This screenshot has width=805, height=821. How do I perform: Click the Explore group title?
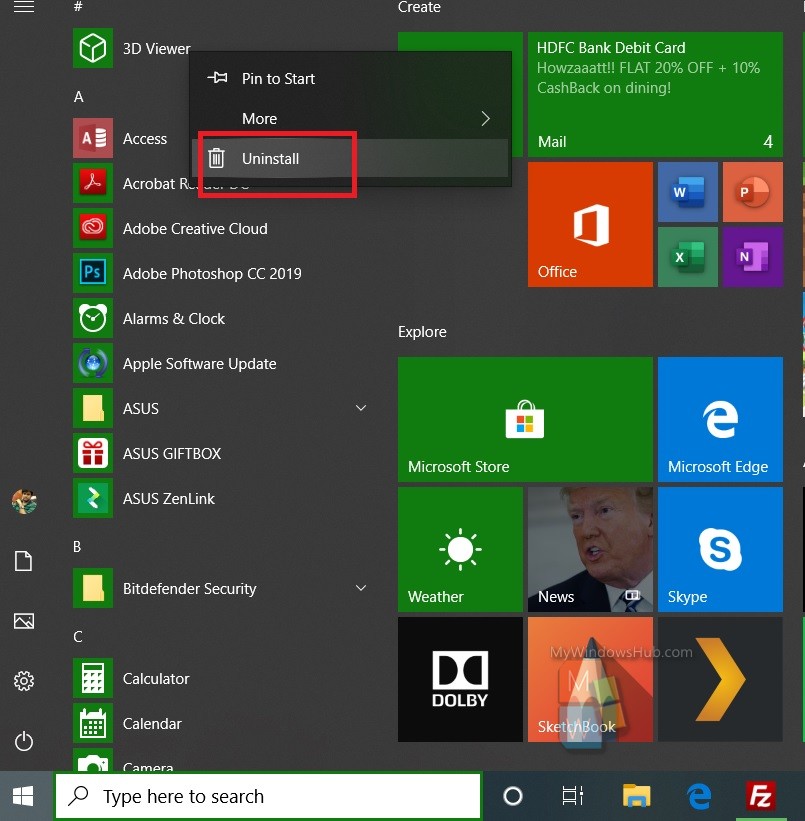422,332
